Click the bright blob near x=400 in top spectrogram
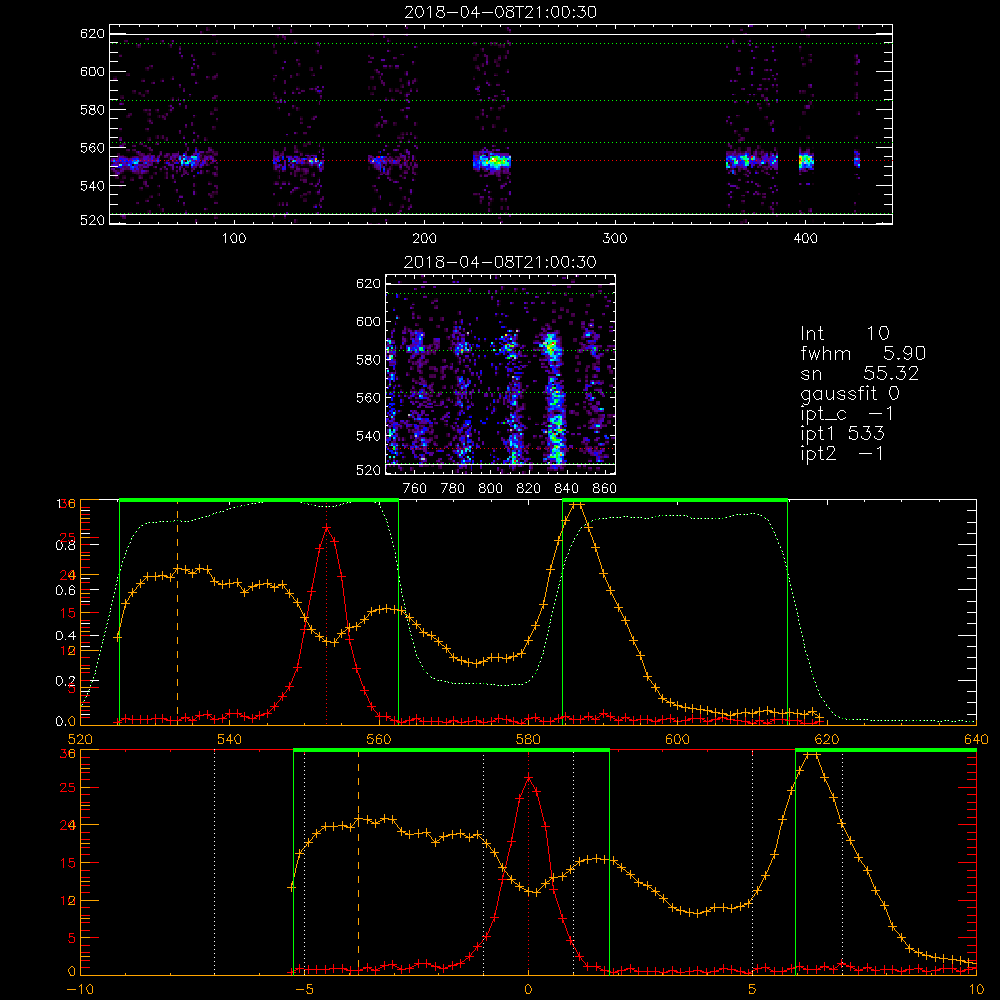This screenshot has height=1000, width=1000. [x=806, y=161]
